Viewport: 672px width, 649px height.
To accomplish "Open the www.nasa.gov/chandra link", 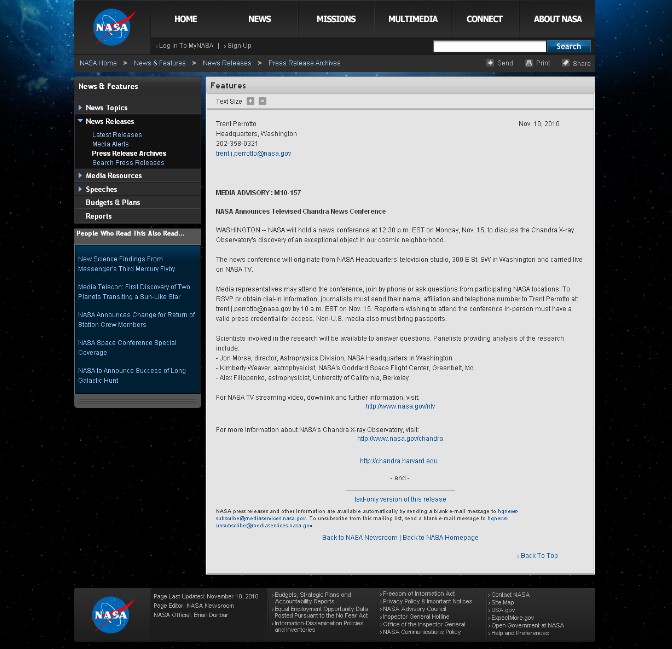I will (x=400, y=439).
